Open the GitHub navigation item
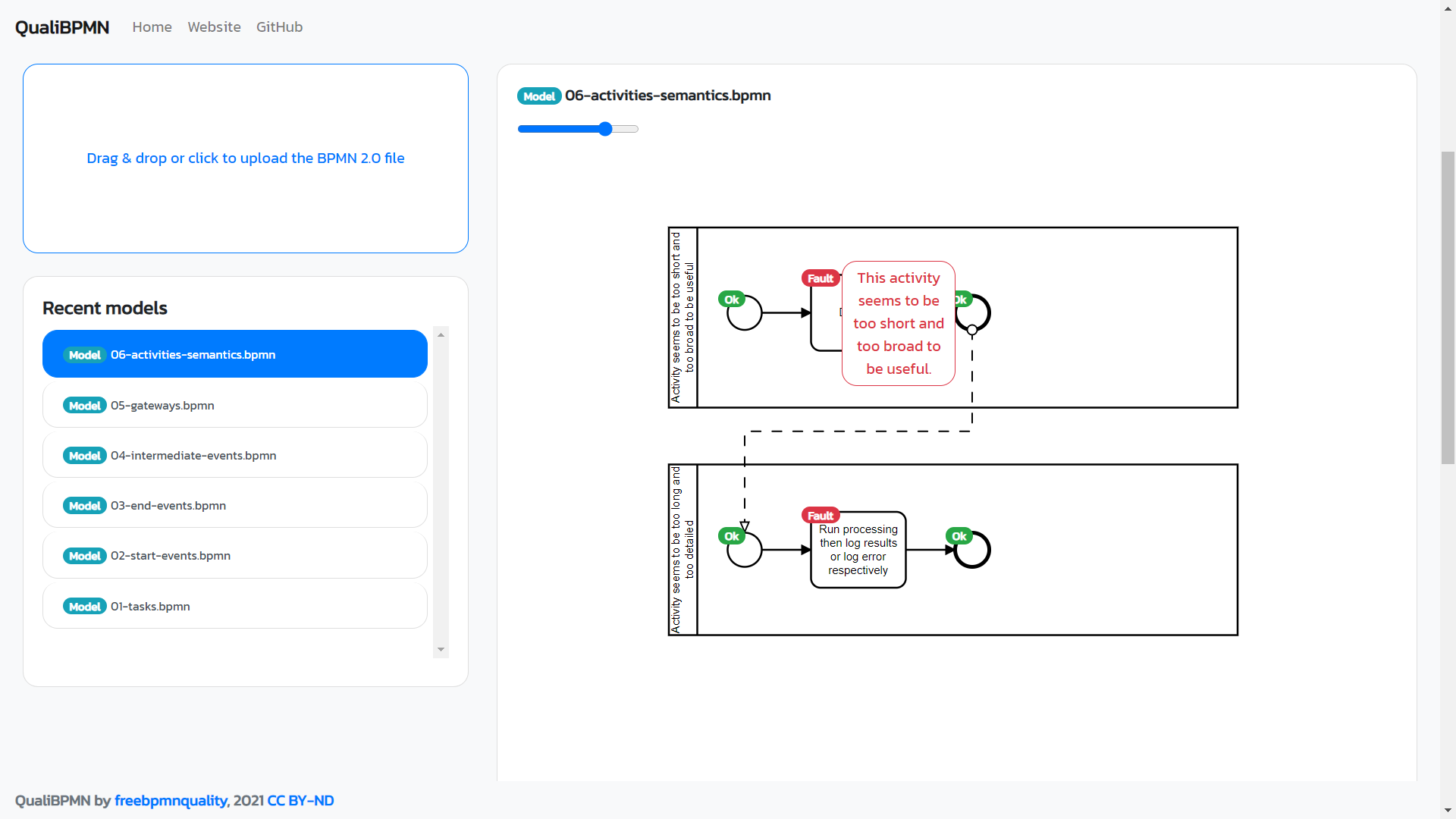The width and height of the screenshot is (1456, 819). pos(279,27)
